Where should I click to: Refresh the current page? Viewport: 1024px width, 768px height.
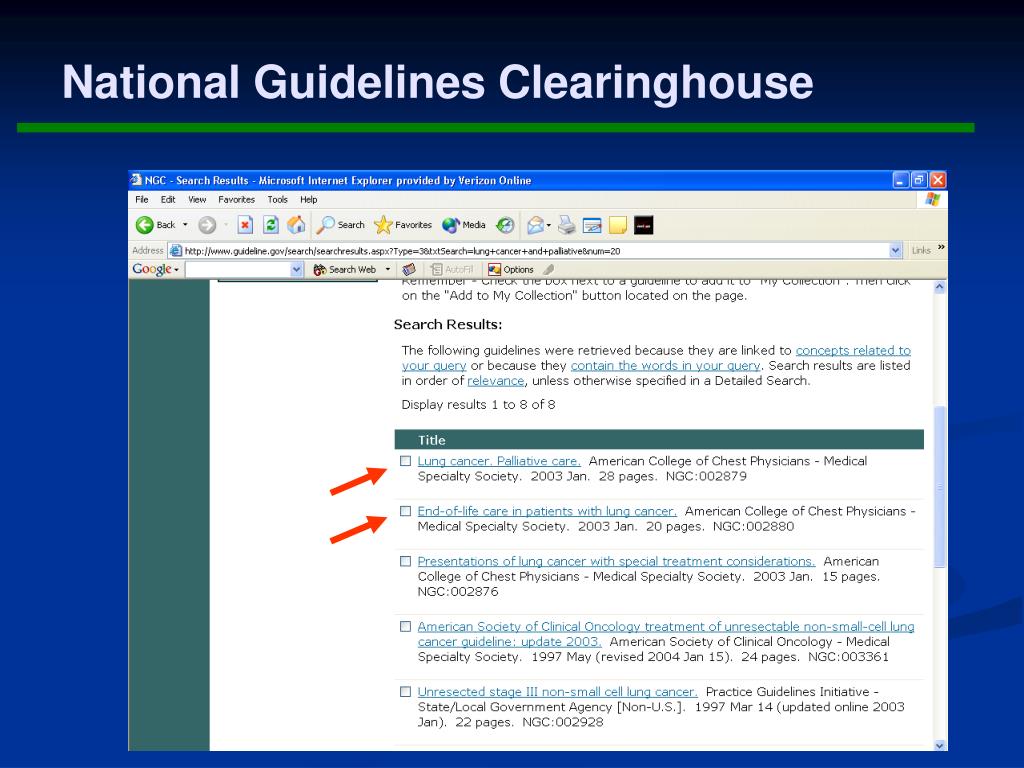(270, 225)
